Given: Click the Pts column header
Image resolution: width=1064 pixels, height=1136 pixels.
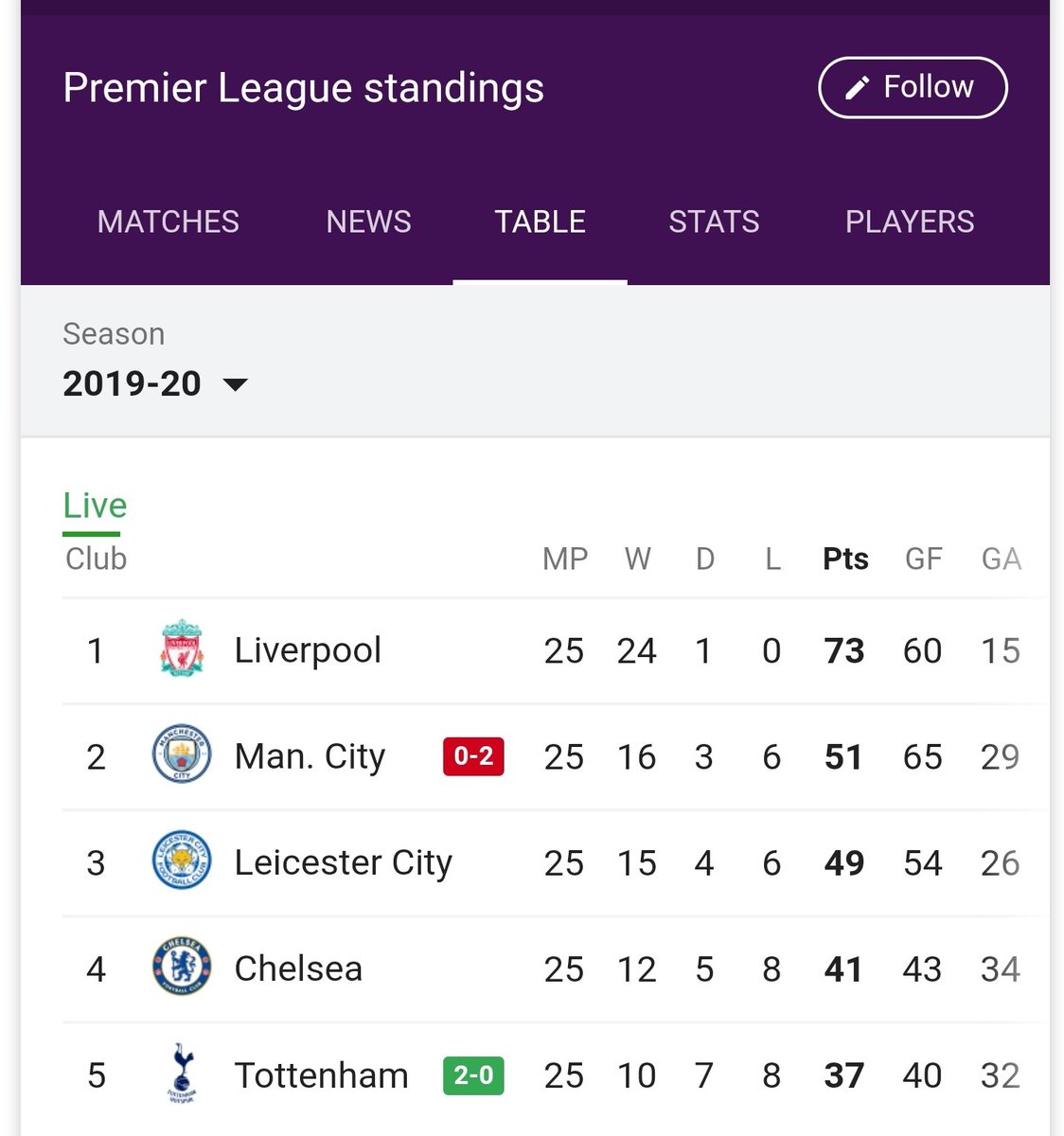Looking at the screenshot, I should tap(845, 559).
